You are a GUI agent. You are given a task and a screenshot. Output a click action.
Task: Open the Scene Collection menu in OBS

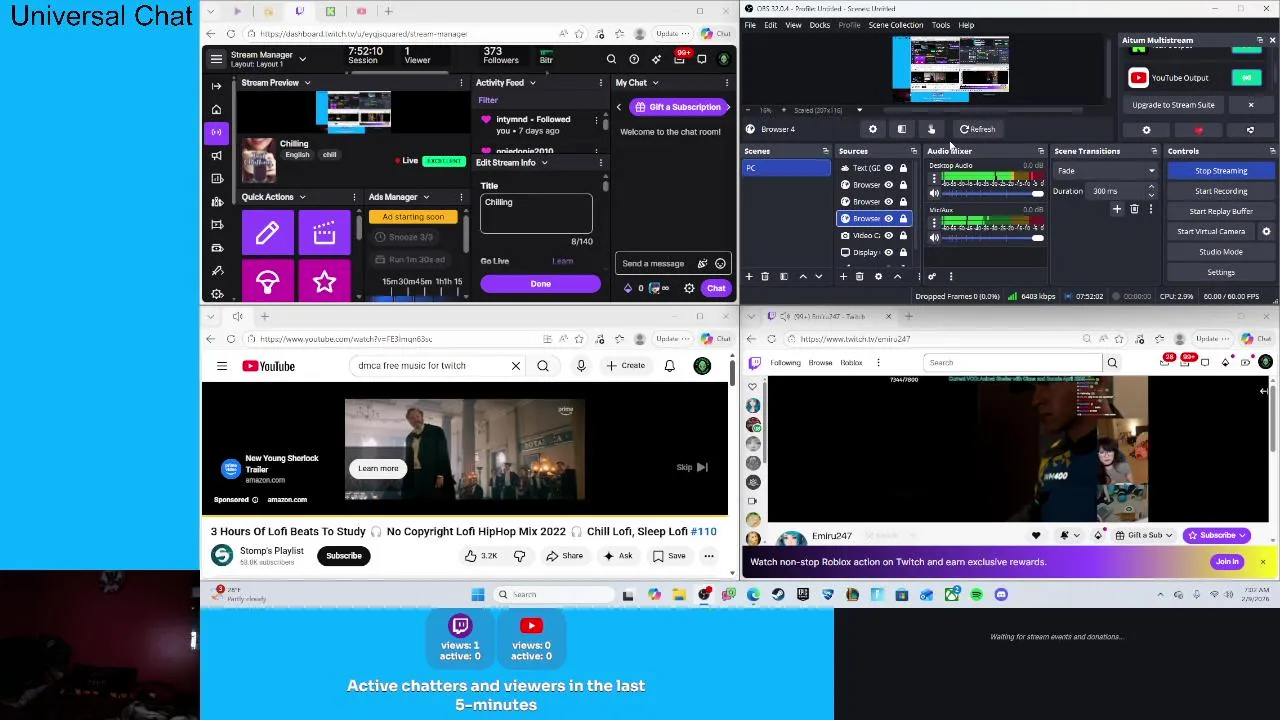coord(896,25)
